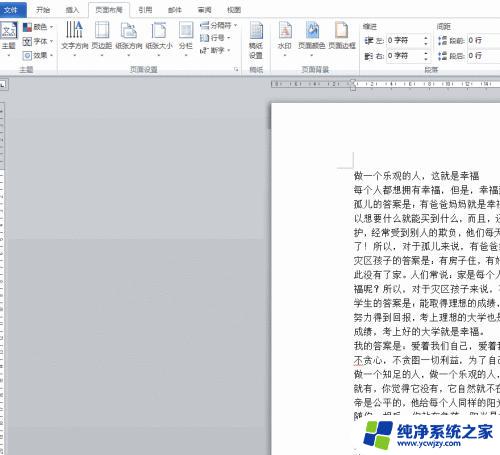The height and width of the screenshot is (455, 500).
Task: Click the tab selector at ruler corner
Action: coord(3,85)
